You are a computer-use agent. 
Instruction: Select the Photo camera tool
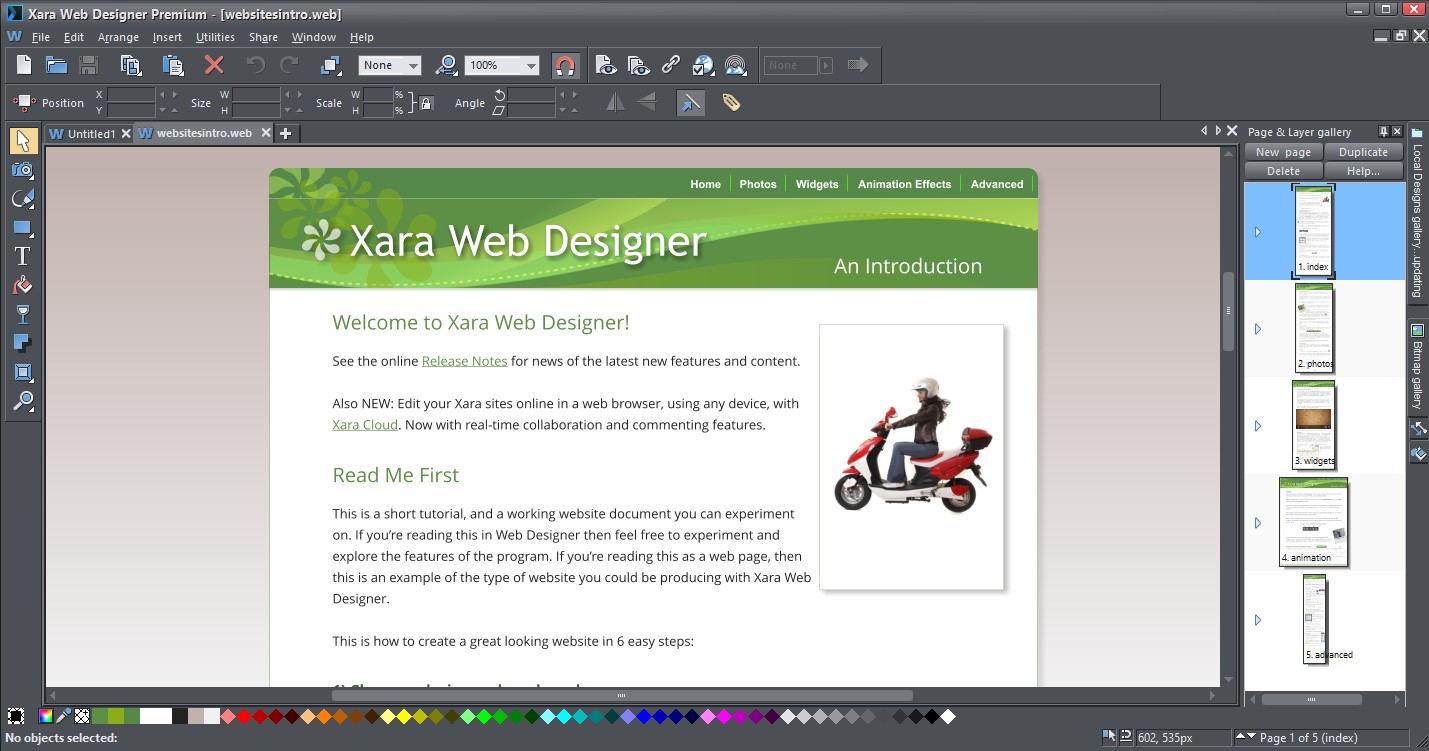click(23, 170)
